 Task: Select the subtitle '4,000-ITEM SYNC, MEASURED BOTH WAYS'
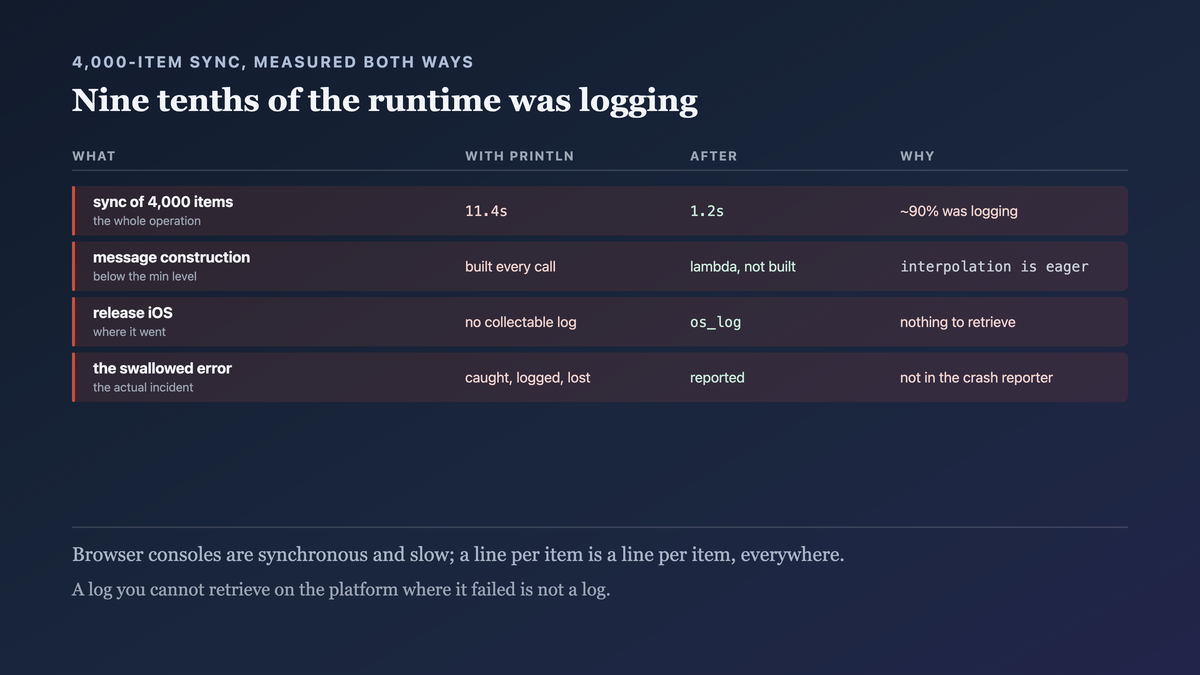(x=273, y=62)
